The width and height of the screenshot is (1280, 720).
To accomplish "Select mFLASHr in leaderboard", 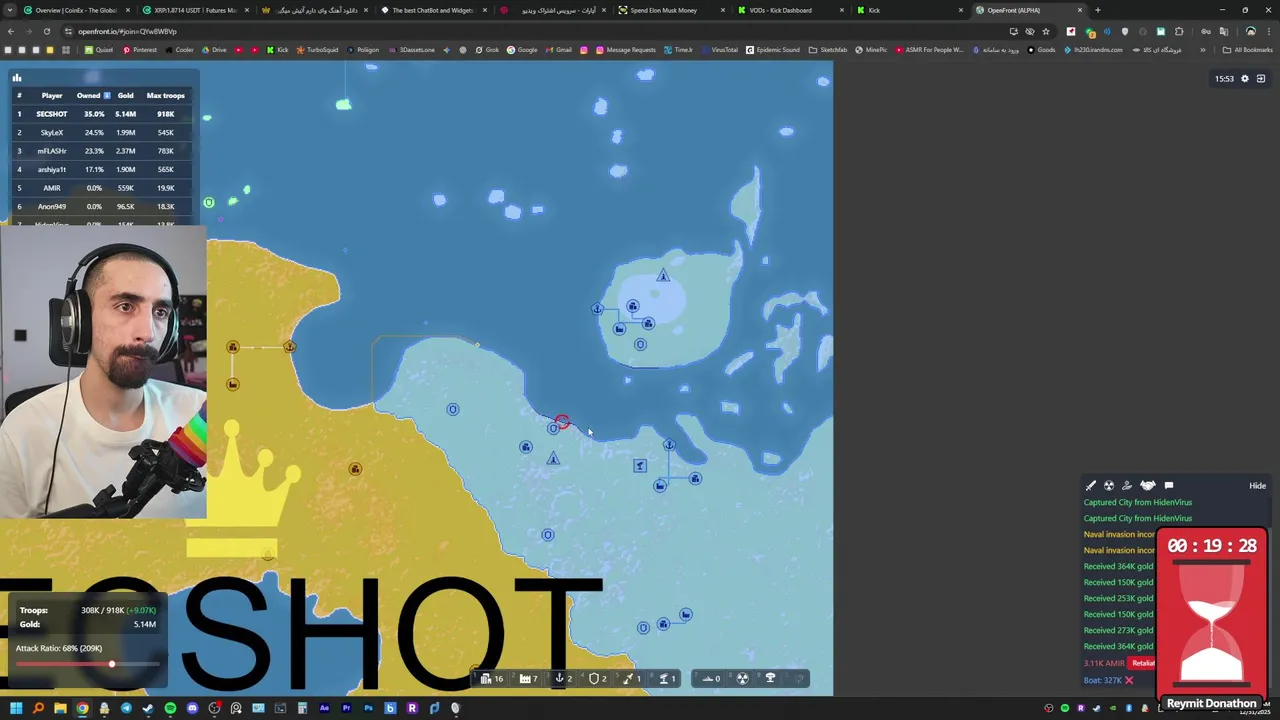I will (52, 151).
